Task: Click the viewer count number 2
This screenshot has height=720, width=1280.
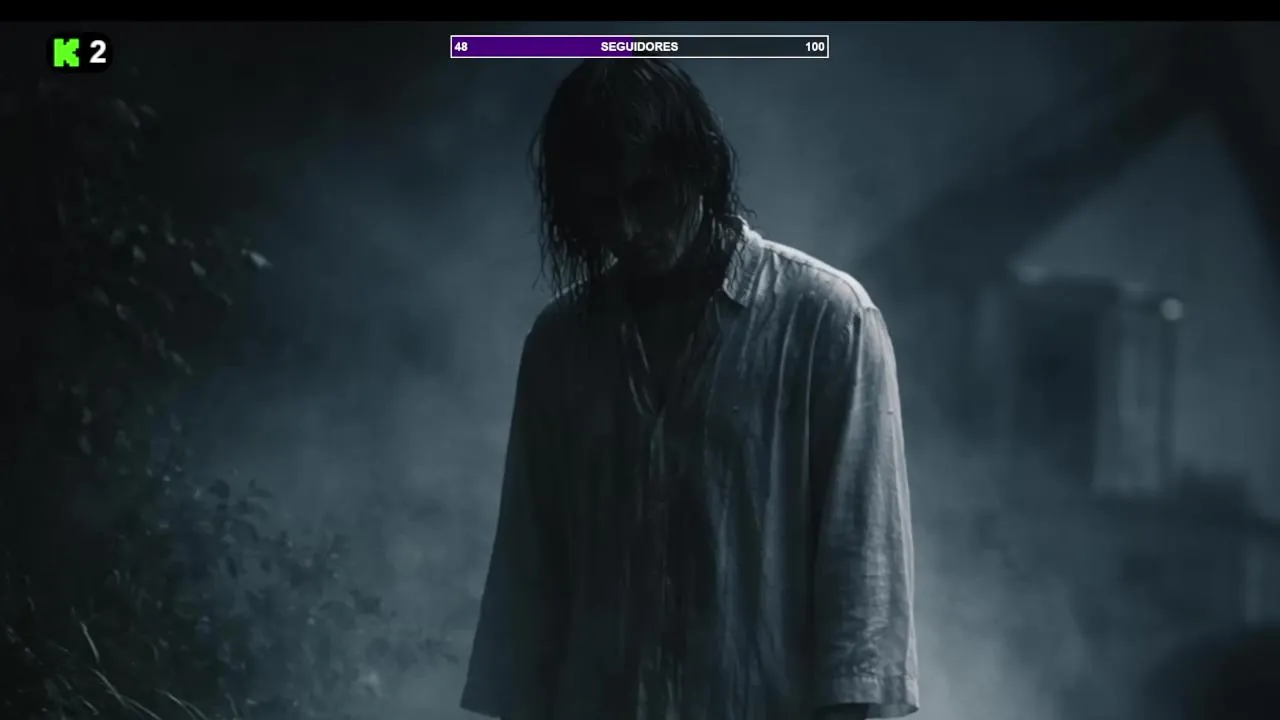Action: pos(98,53)
